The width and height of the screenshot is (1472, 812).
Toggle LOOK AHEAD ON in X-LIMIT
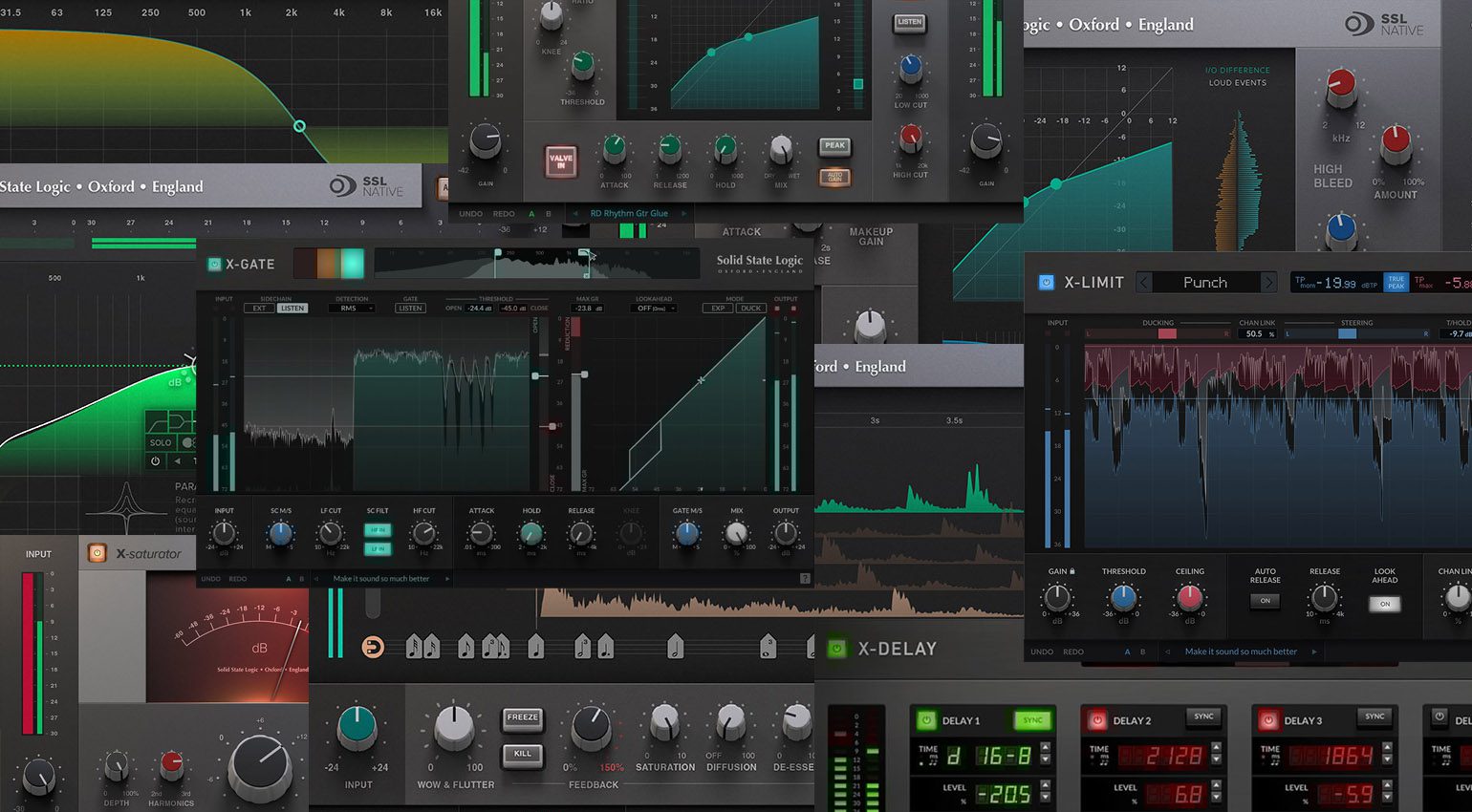[x=1384, y=604]
